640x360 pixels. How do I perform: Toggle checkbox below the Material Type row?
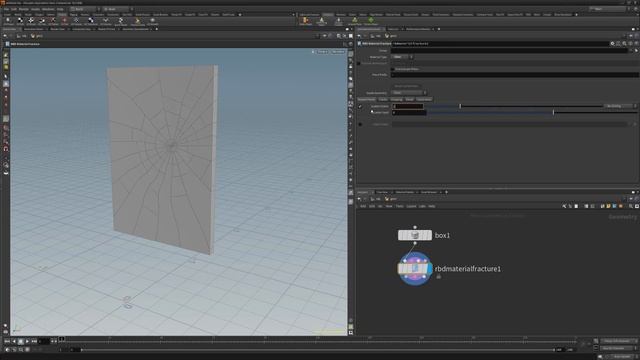[x=359, y=63]
